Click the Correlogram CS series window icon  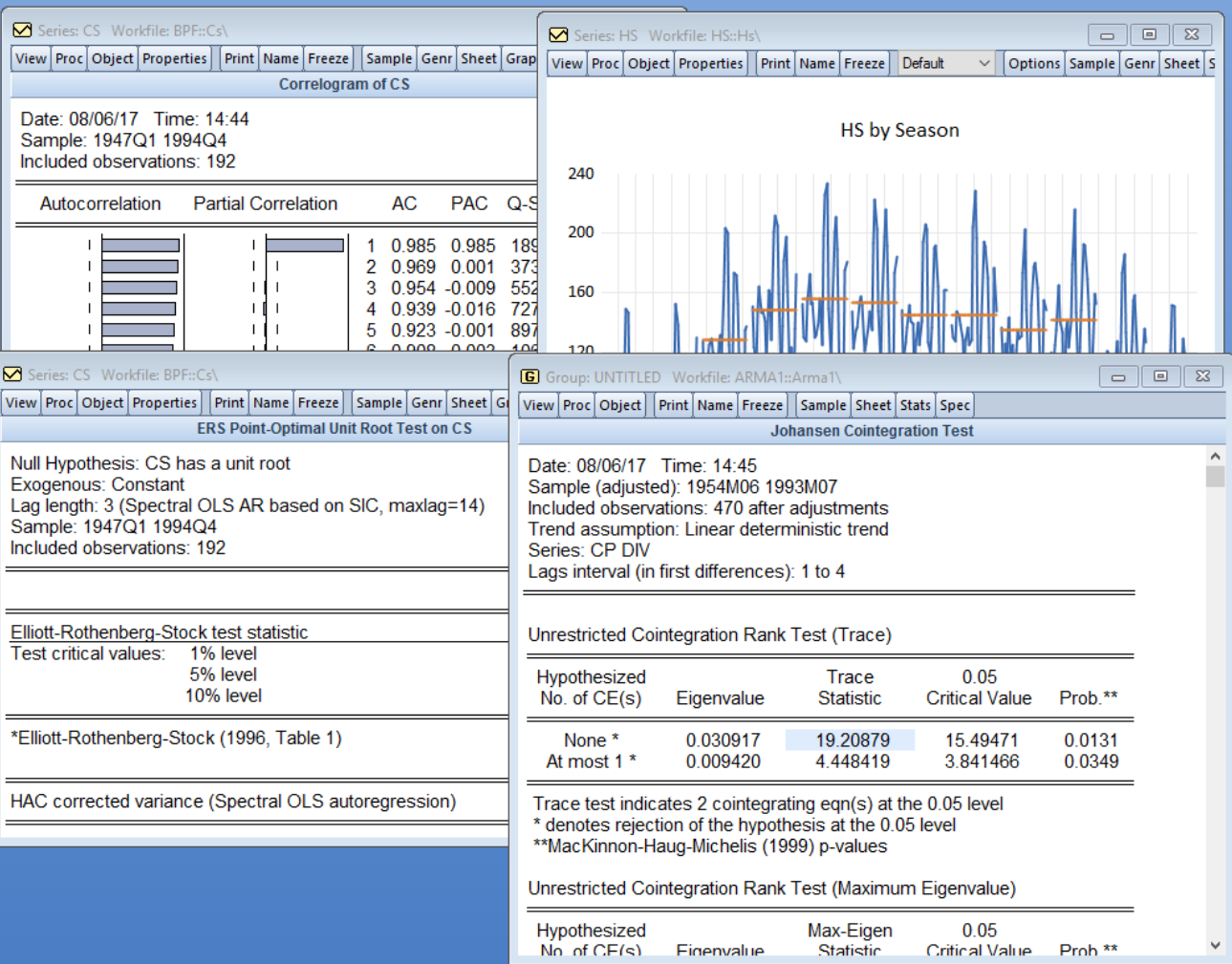[22, 31]
